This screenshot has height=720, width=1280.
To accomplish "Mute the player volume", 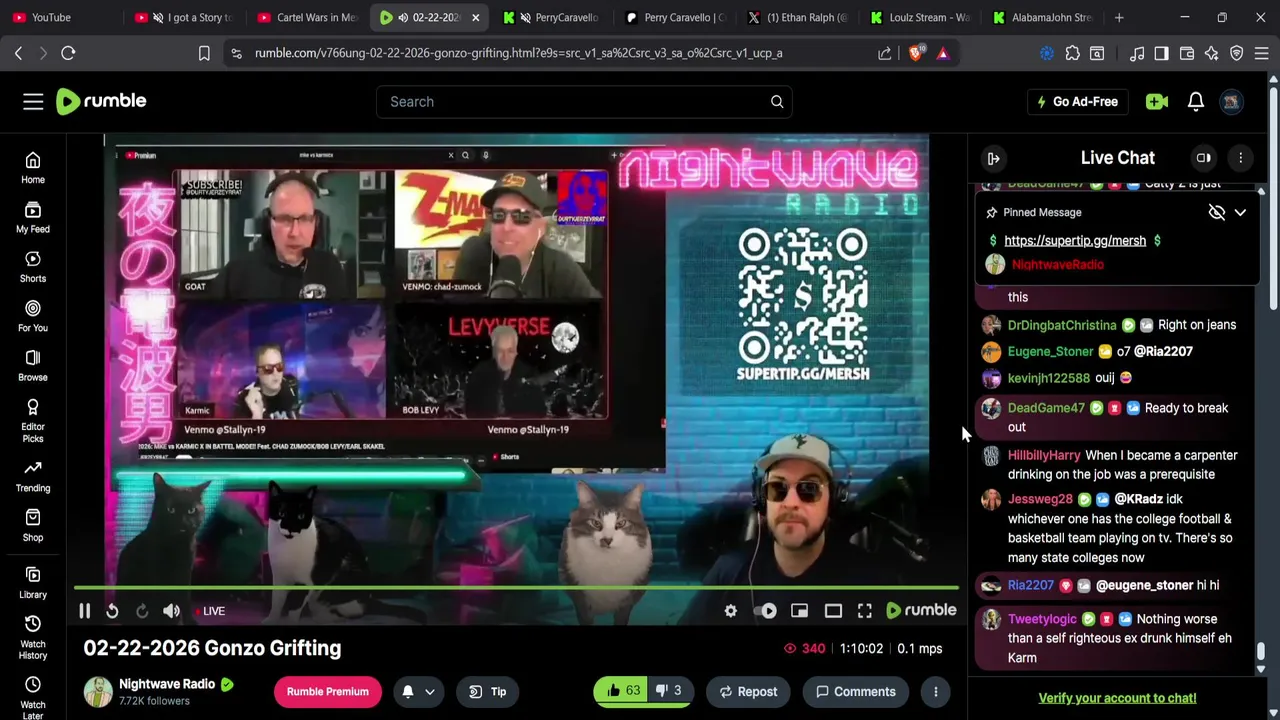I will (172, 611).
